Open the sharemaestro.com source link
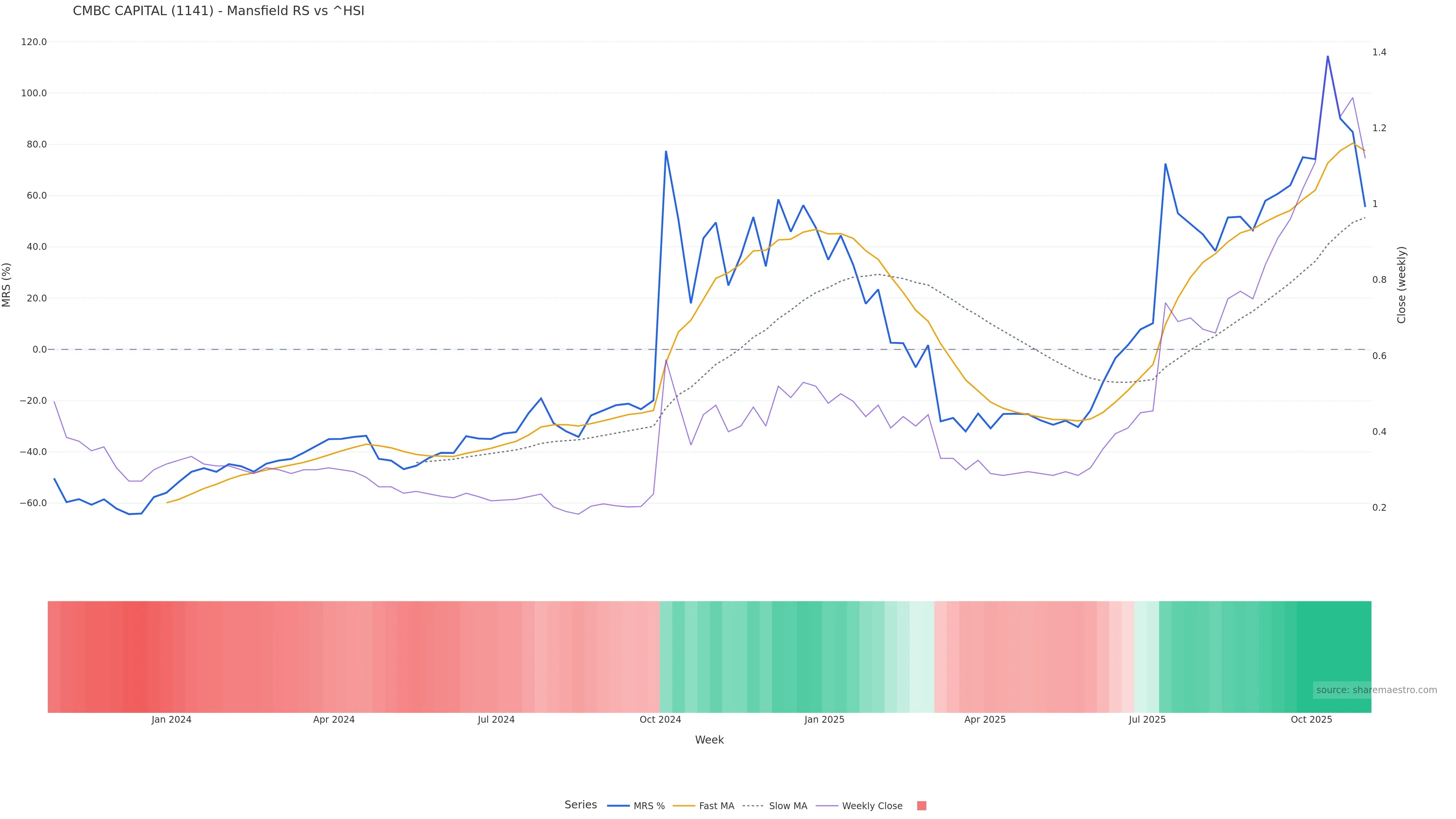 click(x=1376, y=690)
